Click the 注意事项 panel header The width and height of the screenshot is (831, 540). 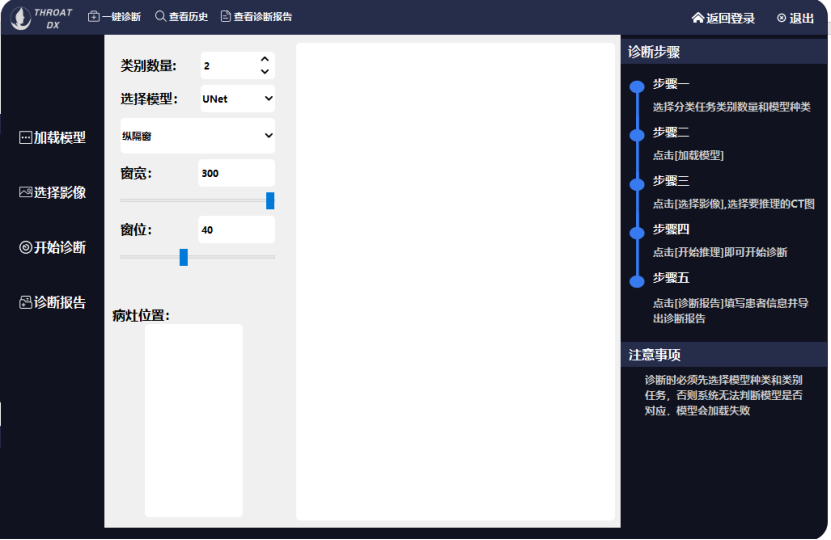pos(724,355)
